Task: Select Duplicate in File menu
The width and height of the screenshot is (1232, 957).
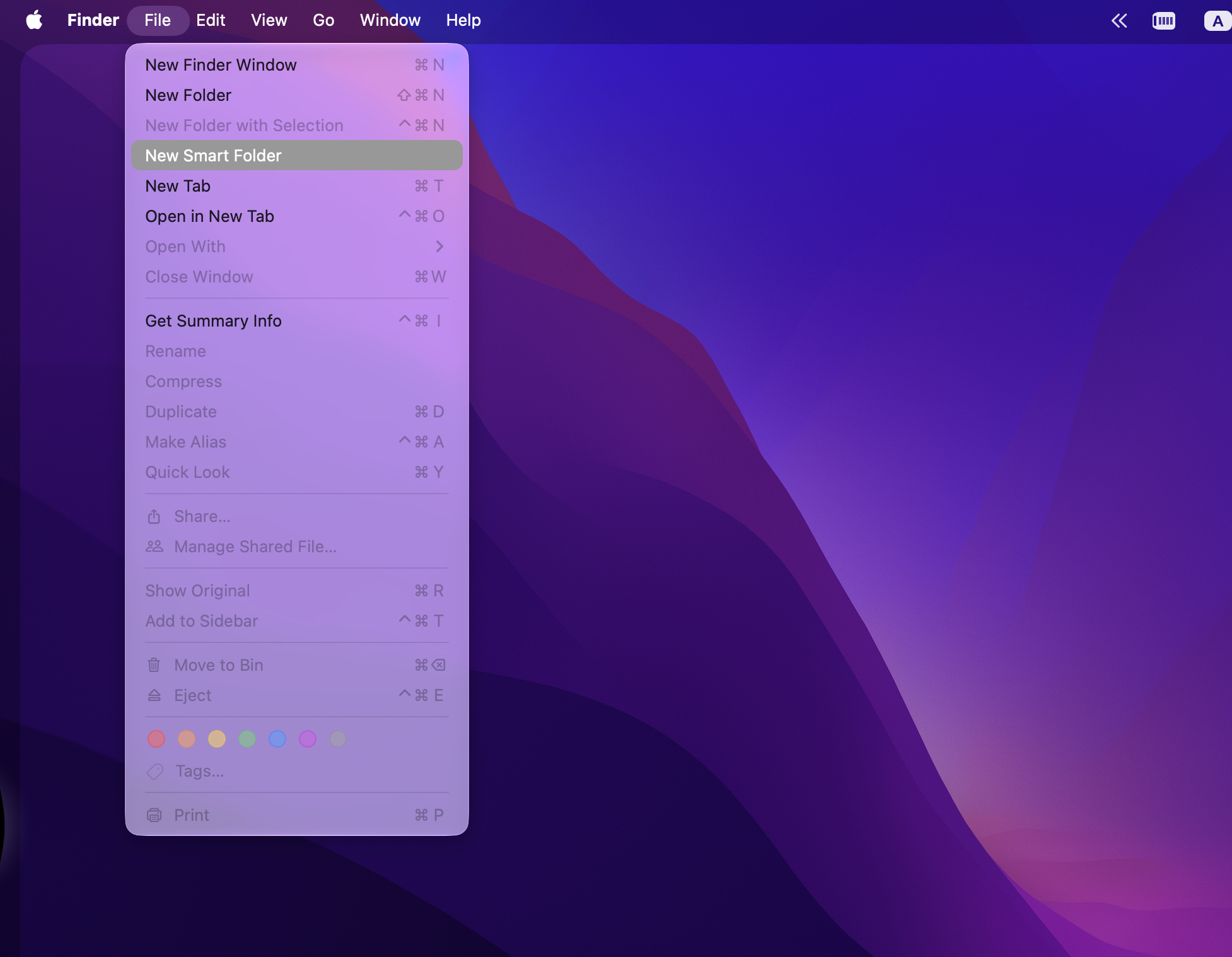Action: [296, 412]
